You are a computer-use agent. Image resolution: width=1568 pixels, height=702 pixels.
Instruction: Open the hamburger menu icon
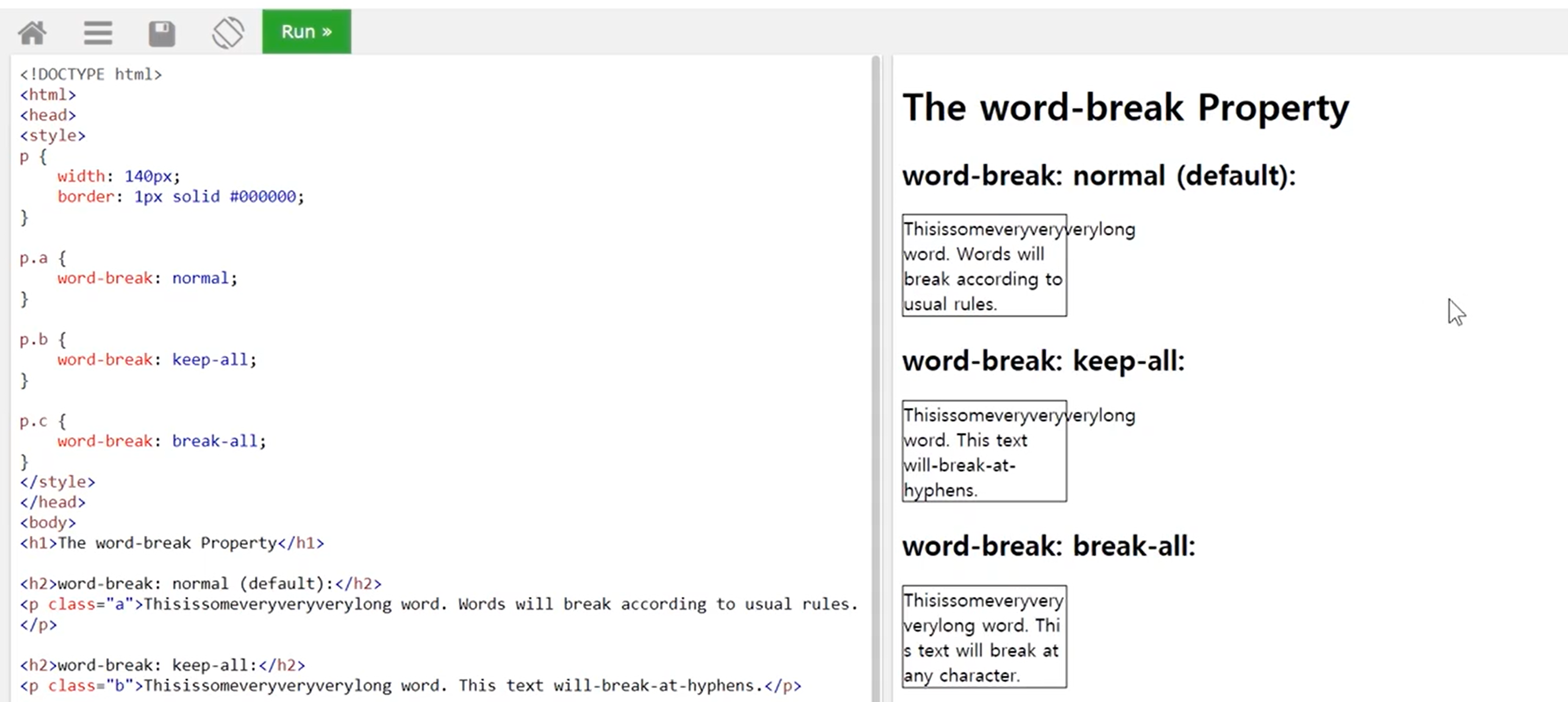(x=97, y=32)
